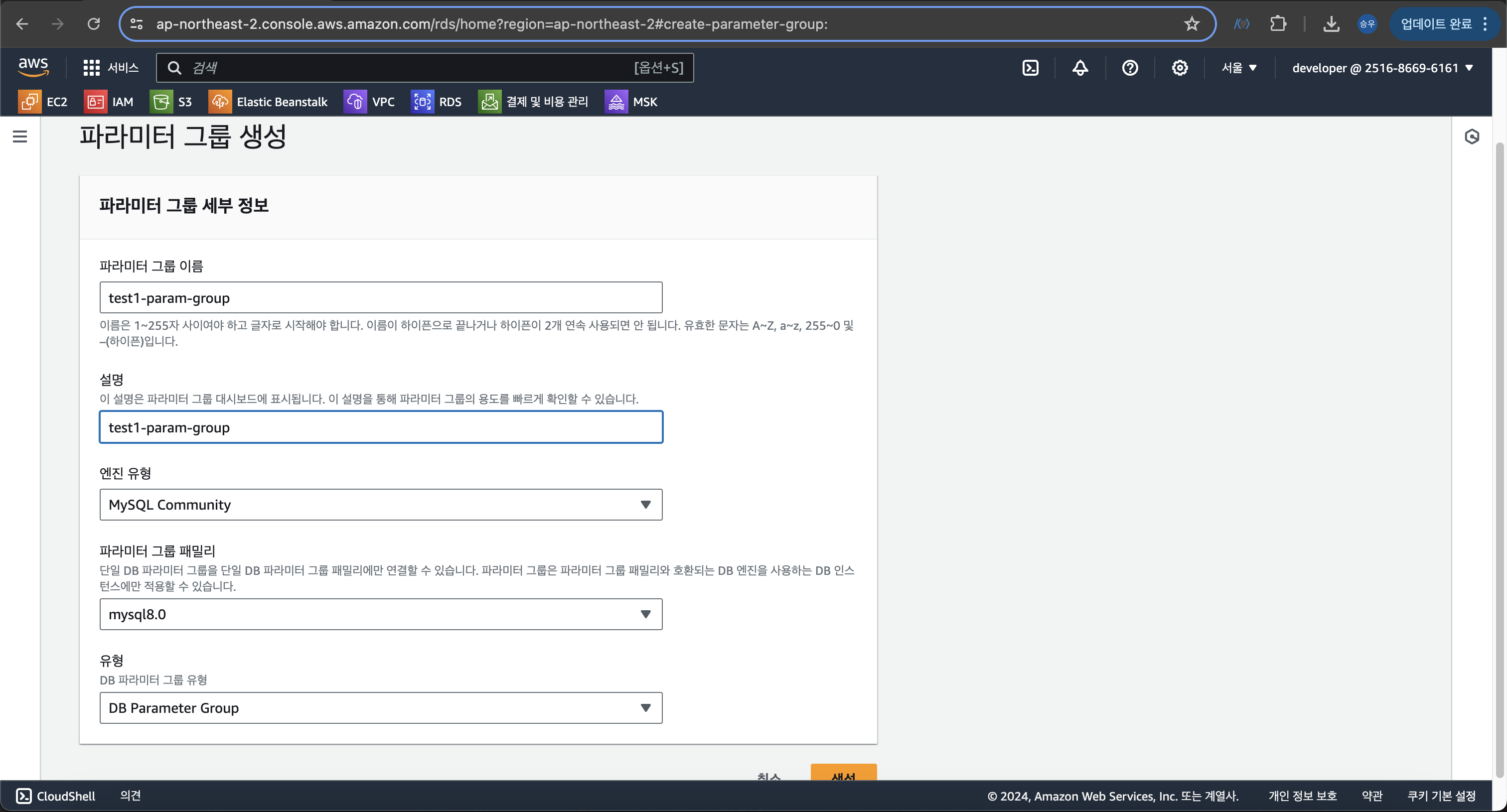Open S3 service shortcut
The width and height of the screenshot is (1507, 812).
(171, 102)
